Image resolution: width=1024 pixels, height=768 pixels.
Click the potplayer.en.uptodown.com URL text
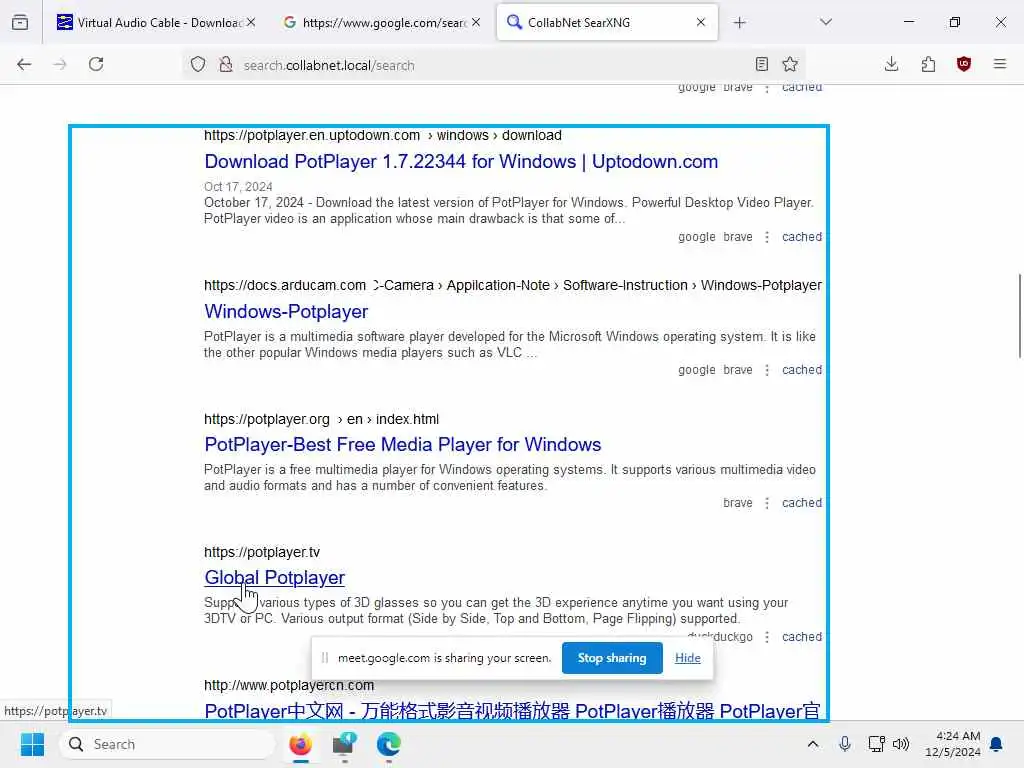312,135
